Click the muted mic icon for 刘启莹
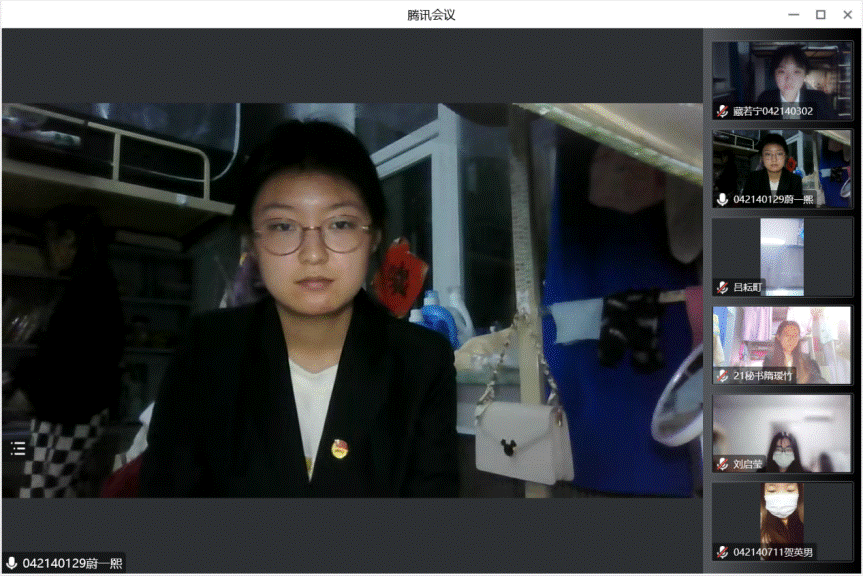The image size is (863, 576). click(723, 464)
